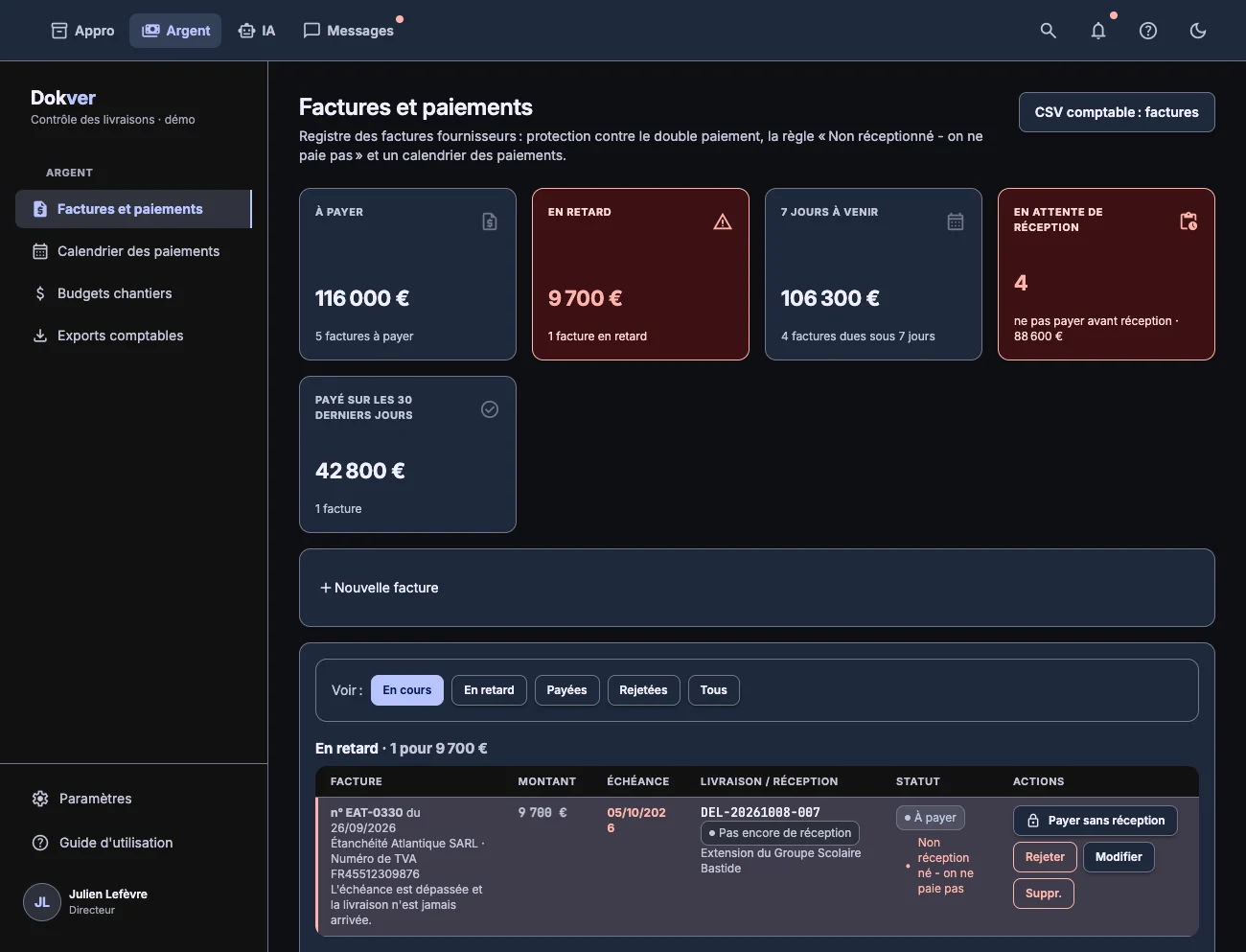Click the Dokver logo title

tap(63, 98)
